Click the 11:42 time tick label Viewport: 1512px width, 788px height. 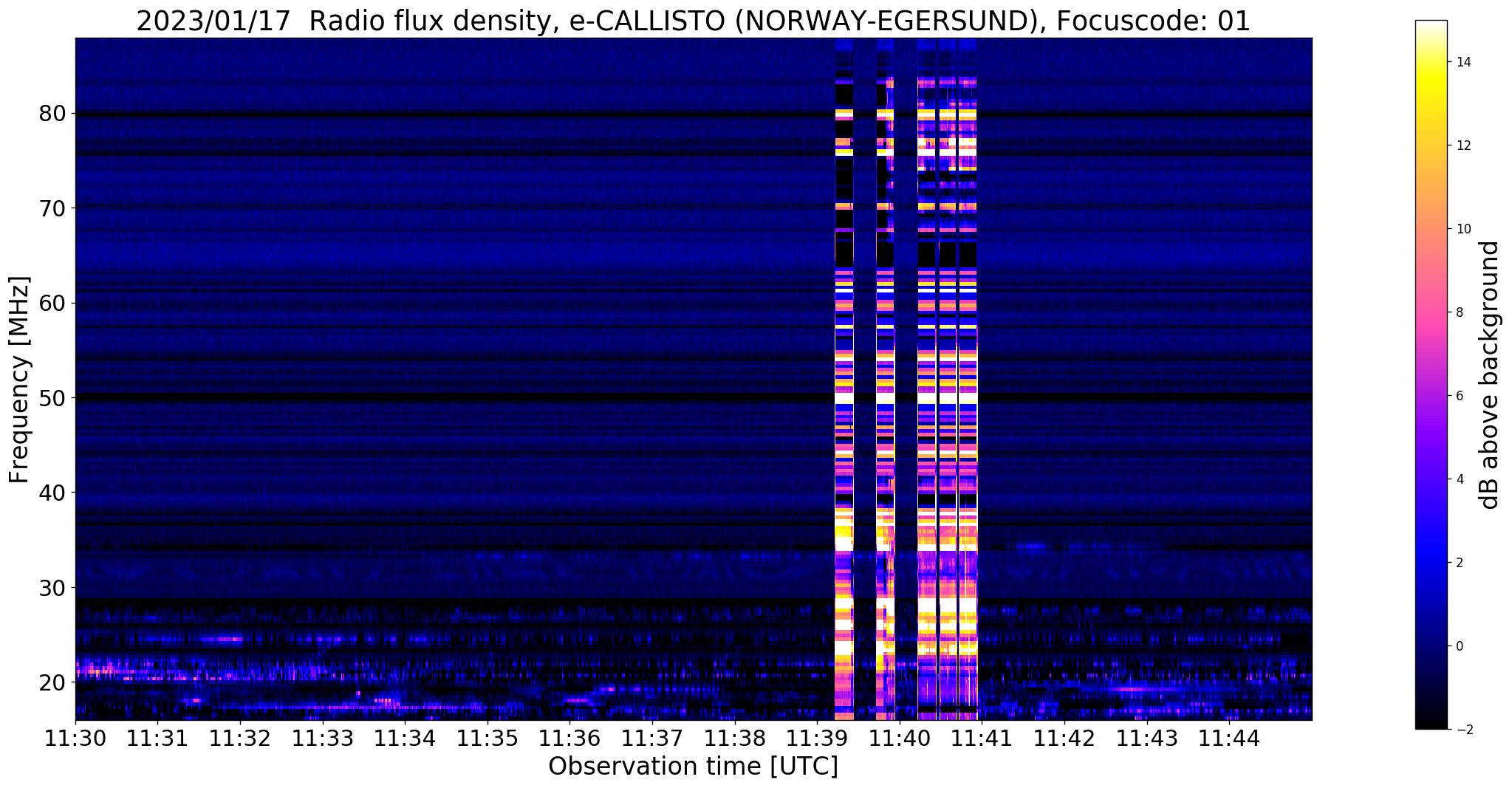pyautogui.click(x=1064, y=738)
